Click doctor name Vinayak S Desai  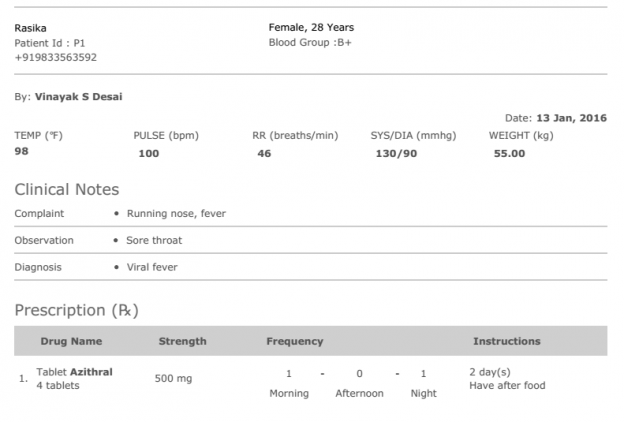tap(78, 97)
